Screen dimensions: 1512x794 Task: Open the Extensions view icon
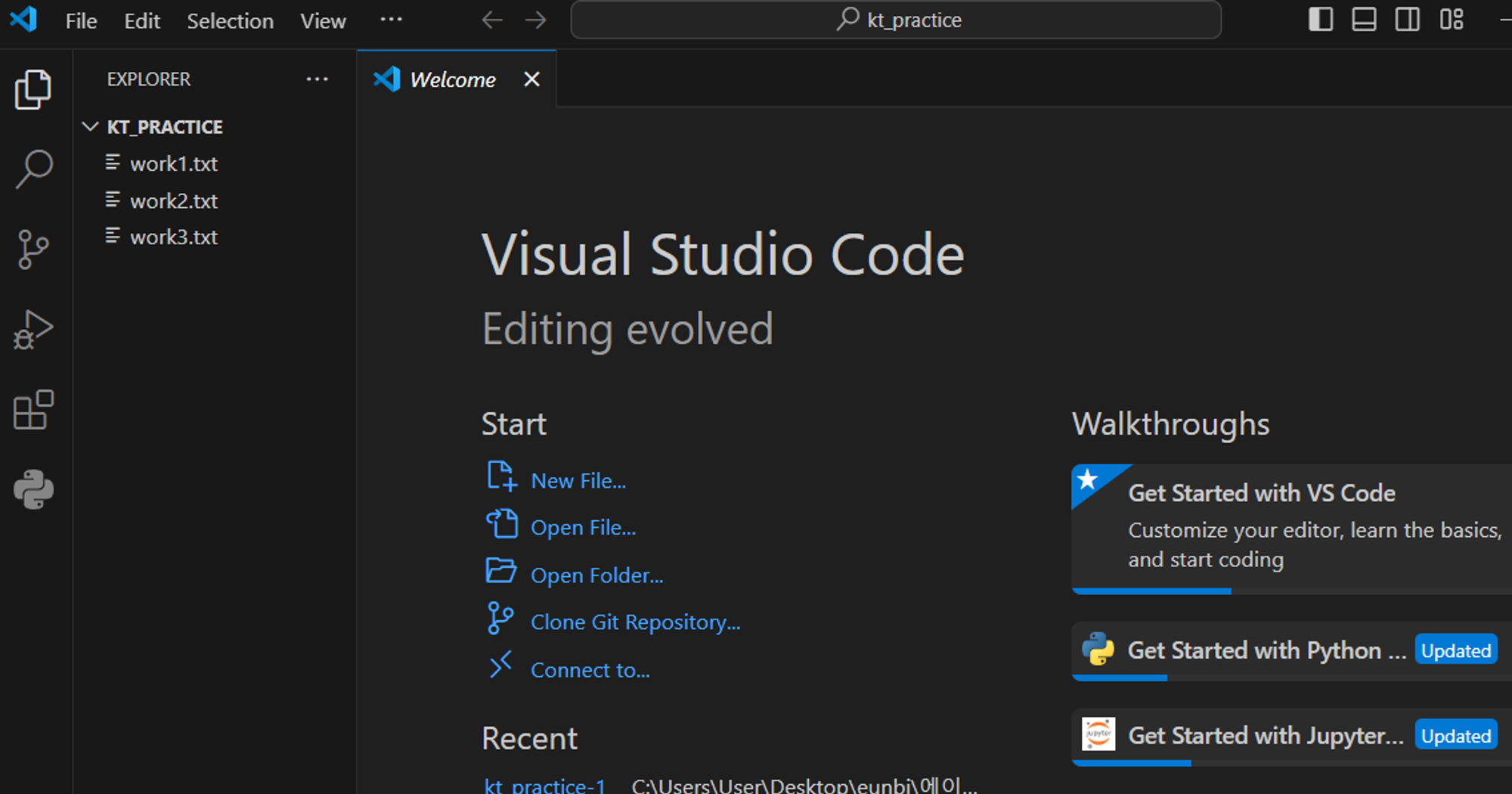33,410
